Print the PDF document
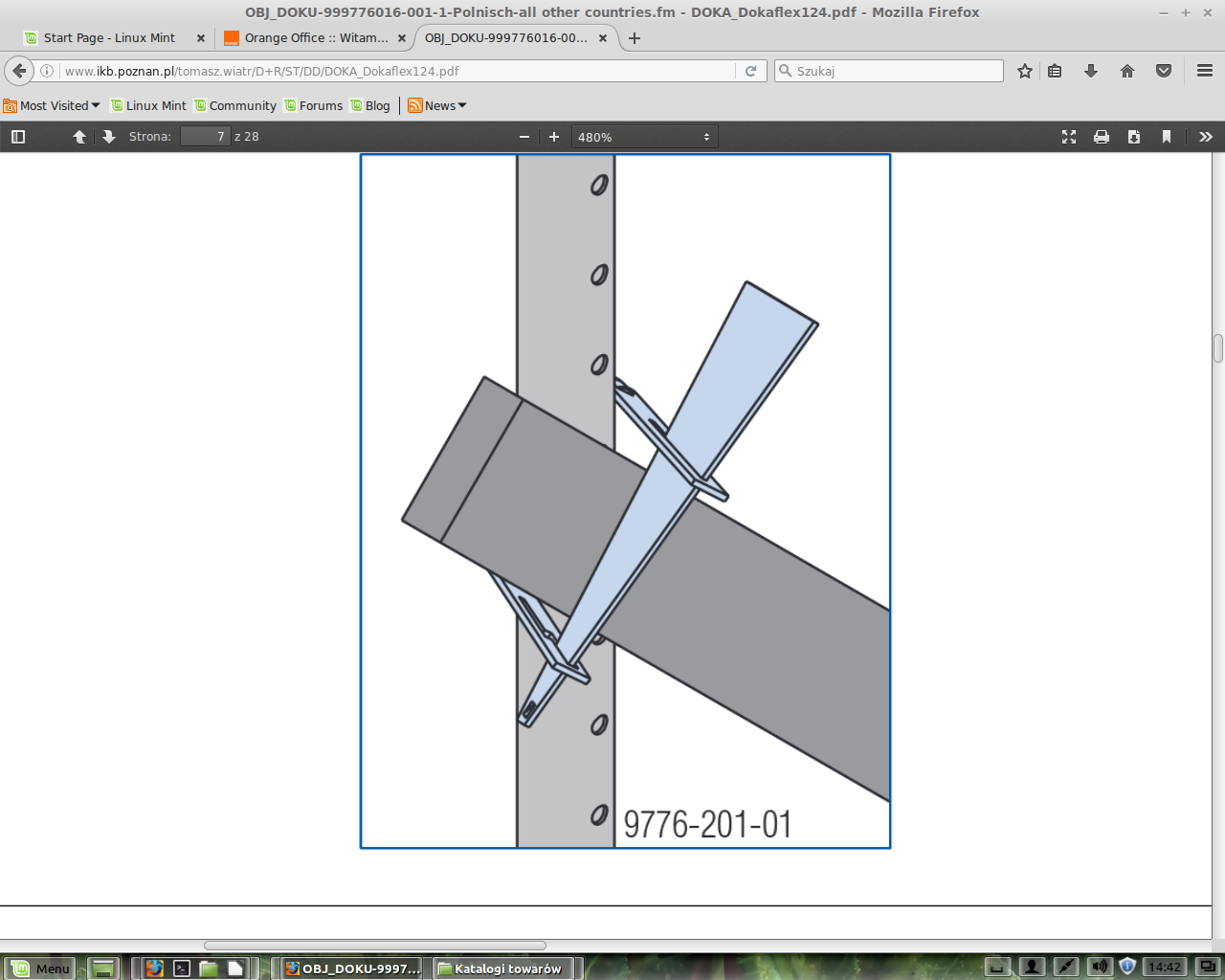 click(1102, 137)
